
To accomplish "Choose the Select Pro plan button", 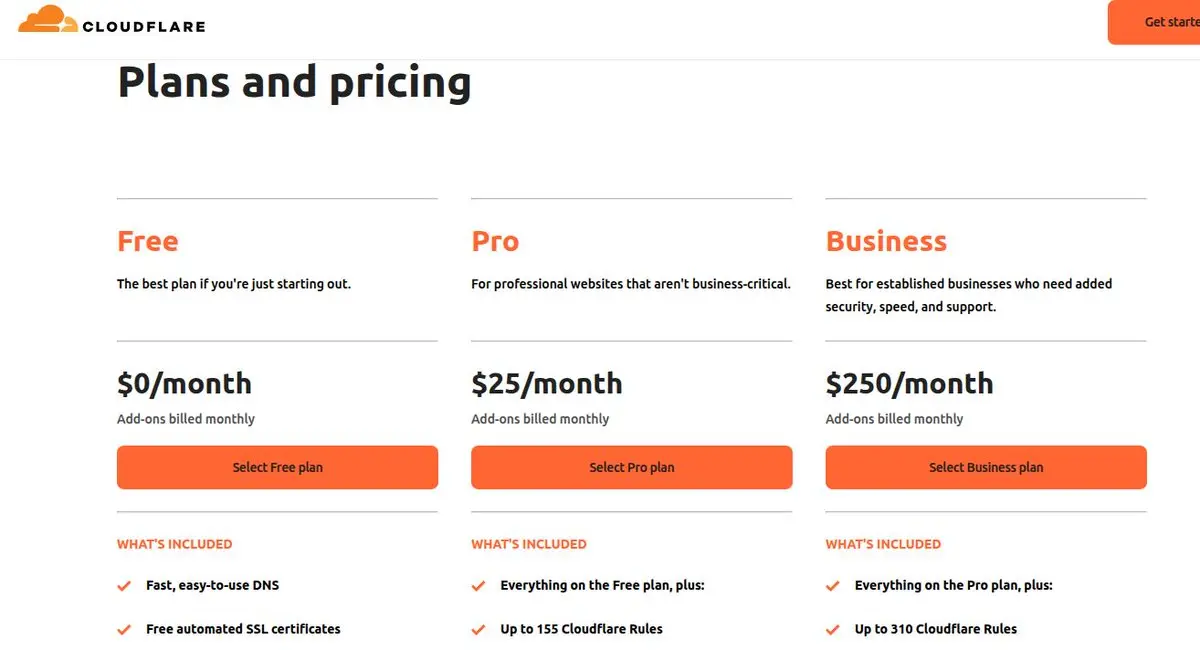I will [631, 467].
